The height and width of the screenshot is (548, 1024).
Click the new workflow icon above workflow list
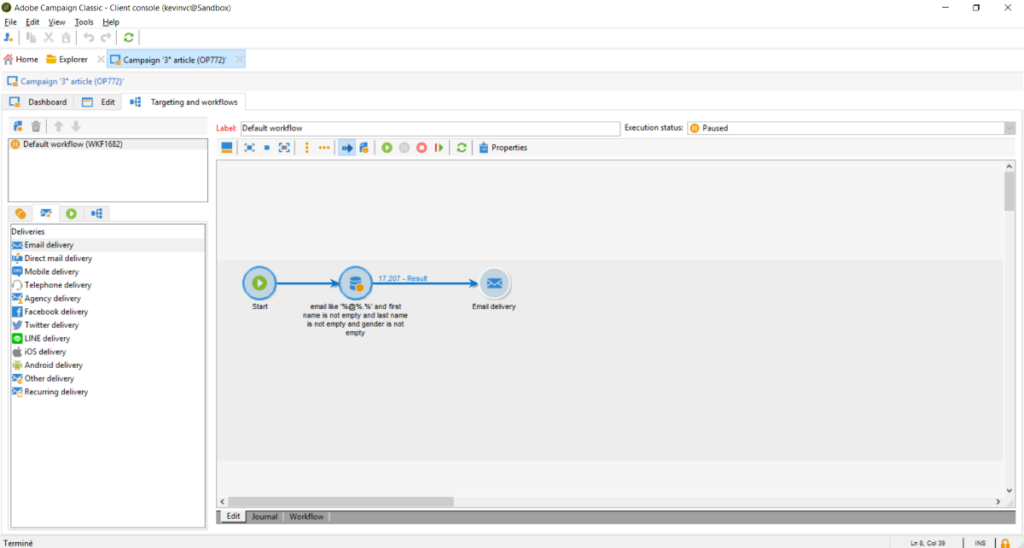(18, 126)
